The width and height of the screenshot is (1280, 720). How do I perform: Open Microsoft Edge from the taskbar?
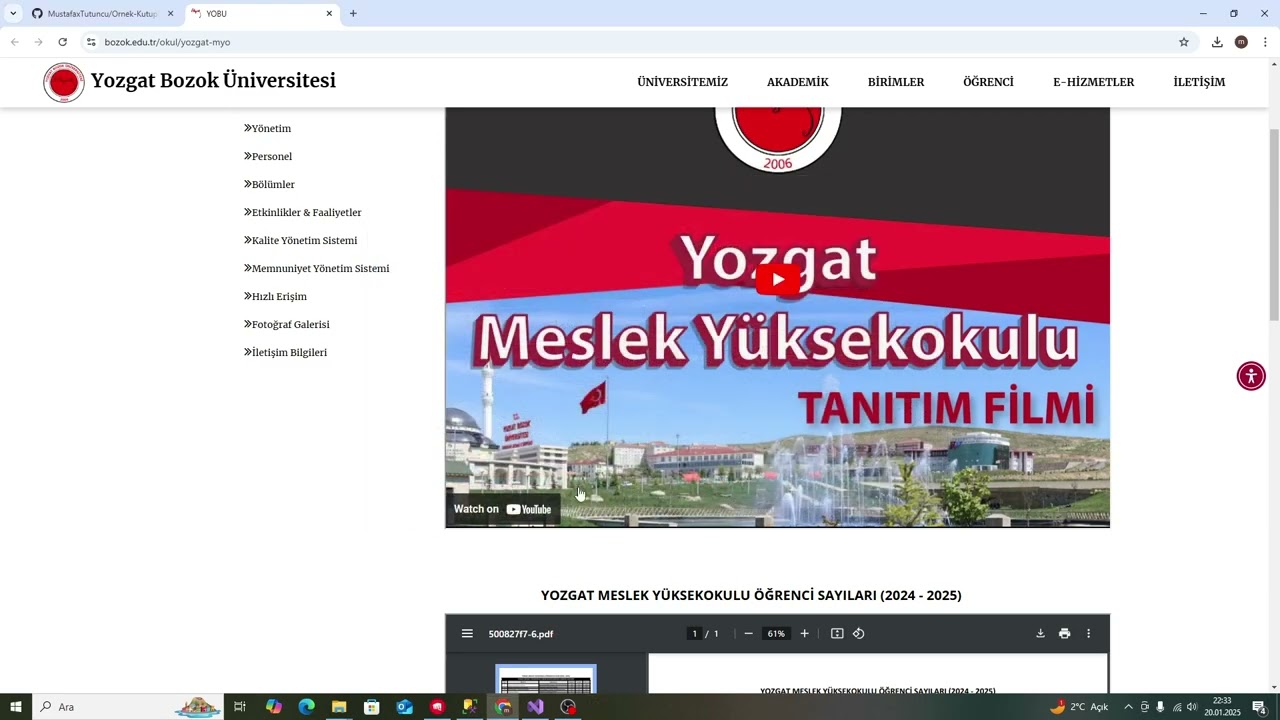(x=306, y=707)
